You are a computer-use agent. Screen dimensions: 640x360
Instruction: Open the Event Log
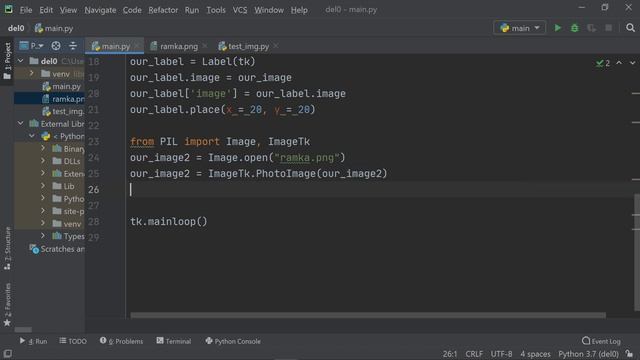(x=601, y=341)
